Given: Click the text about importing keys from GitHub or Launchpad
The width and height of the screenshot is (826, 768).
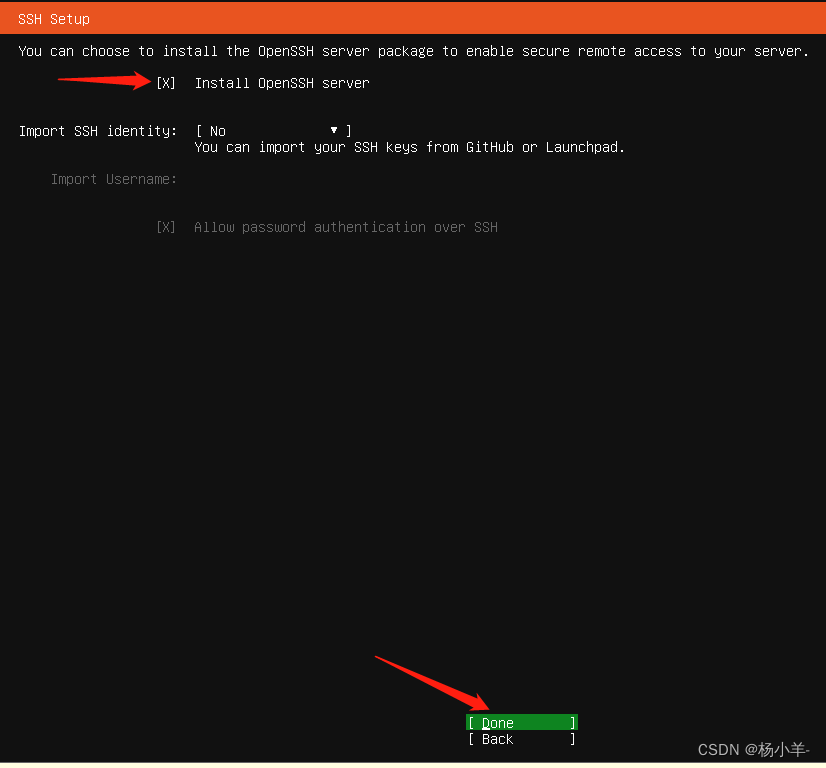Looking at the screenshot, I should pos(409,147).
